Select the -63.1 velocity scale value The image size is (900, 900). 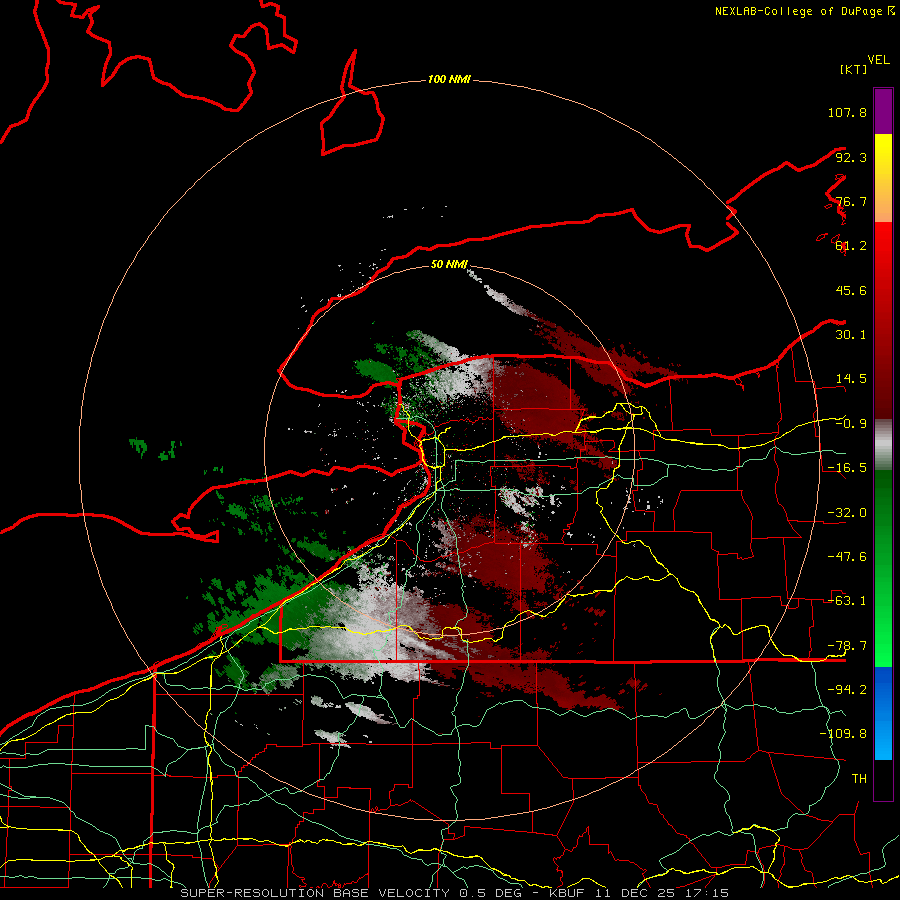847,601
